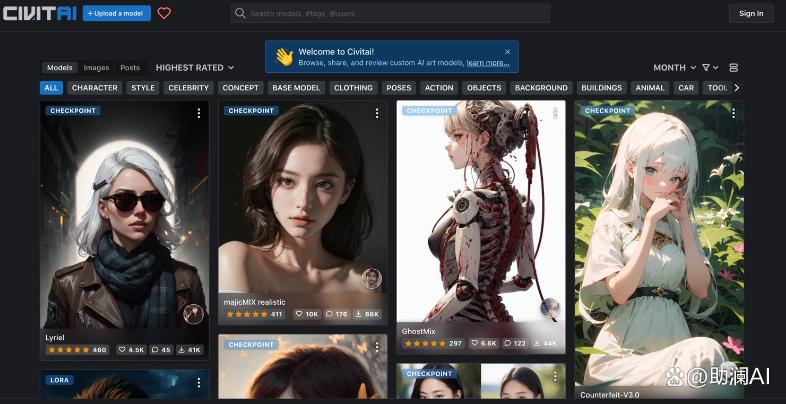Open options menu of orange-haired checkpoint card
Image resolution: width=786 pixels, height=404 pixels.
377,347
